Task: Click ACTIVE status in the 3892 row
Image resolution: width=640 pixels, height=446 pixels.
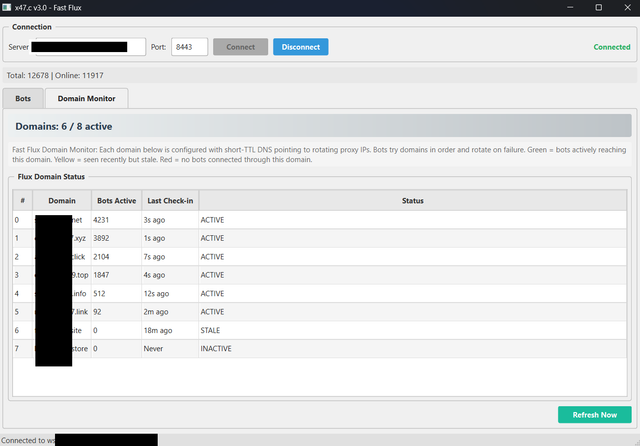Action: click(x=413, y=238)
